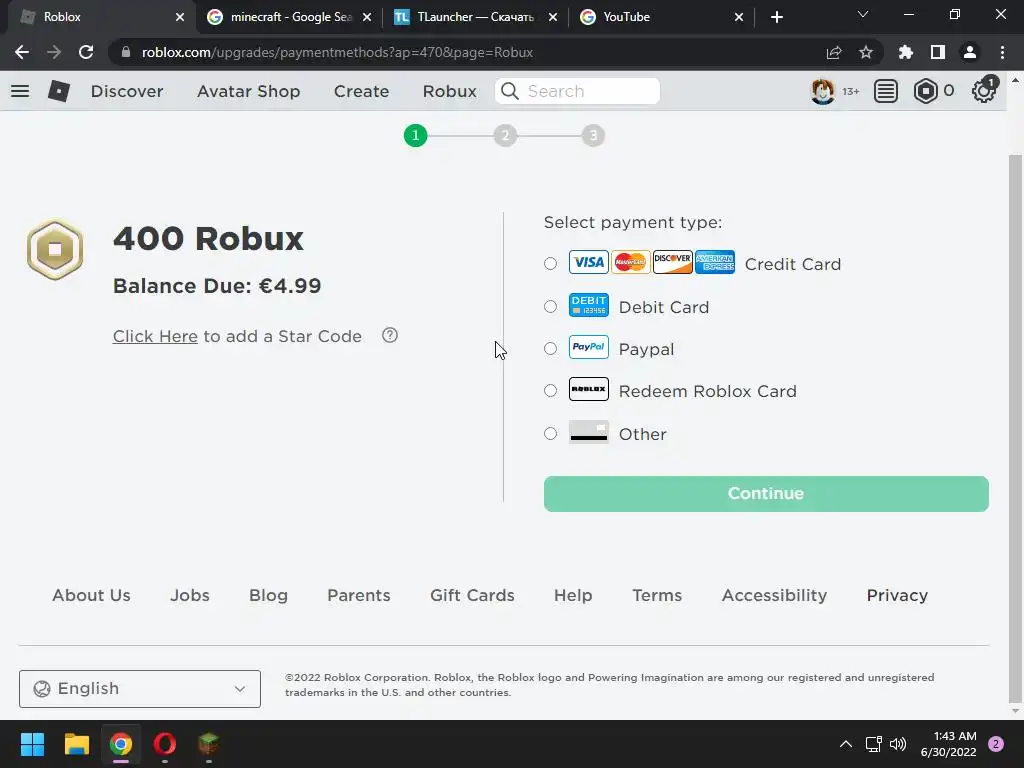Open Minecraft launcher taskbar icon

(208, 744)
